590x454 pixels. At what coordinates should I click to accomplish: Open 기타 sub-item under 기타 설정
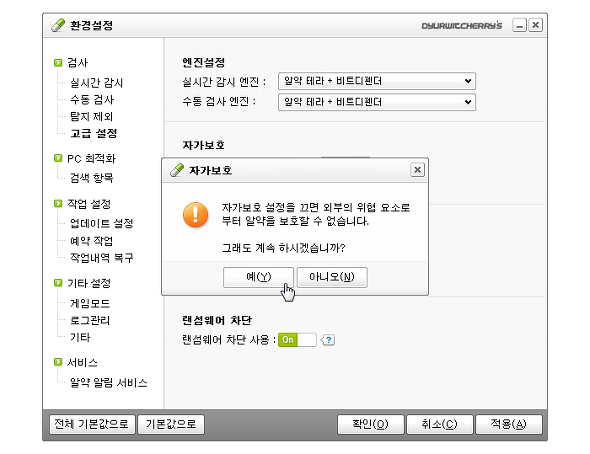tap(80, 337)
